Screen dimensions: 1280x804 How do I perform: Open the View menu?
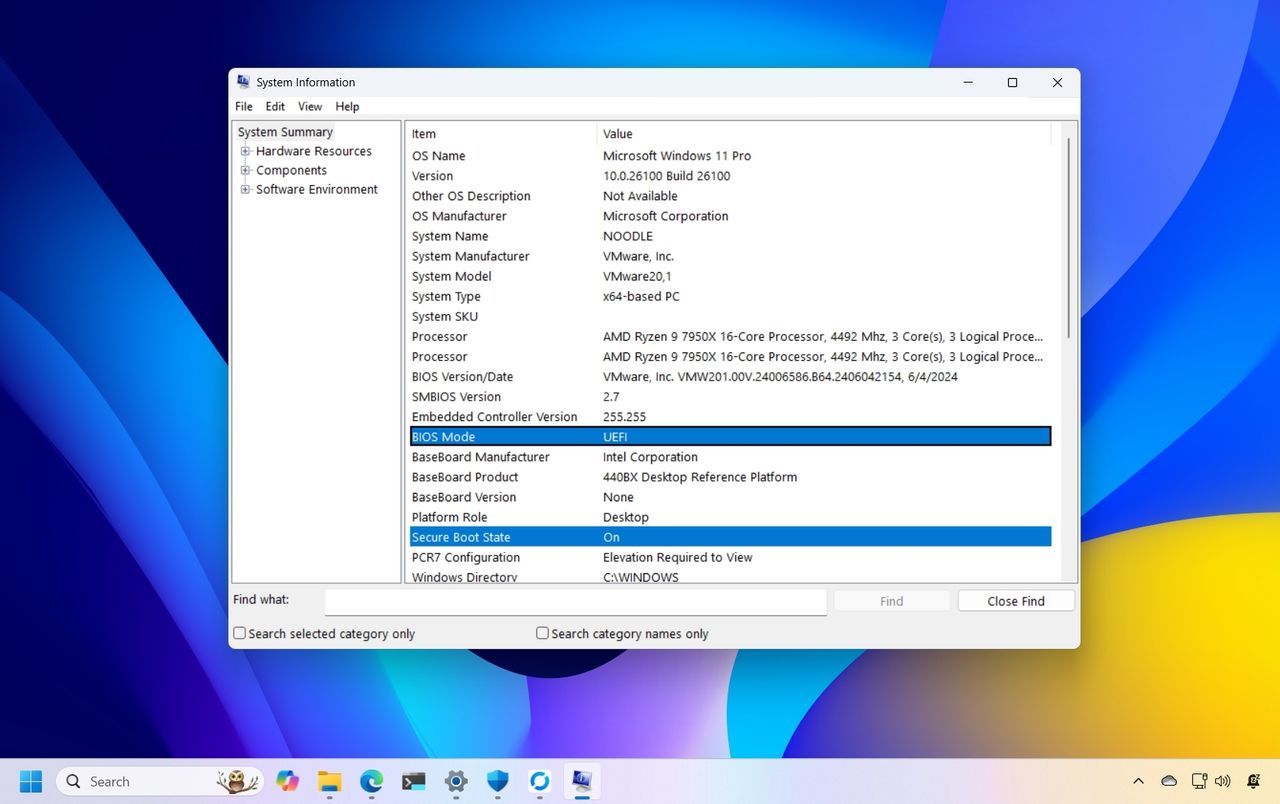(x=310, y=106)
